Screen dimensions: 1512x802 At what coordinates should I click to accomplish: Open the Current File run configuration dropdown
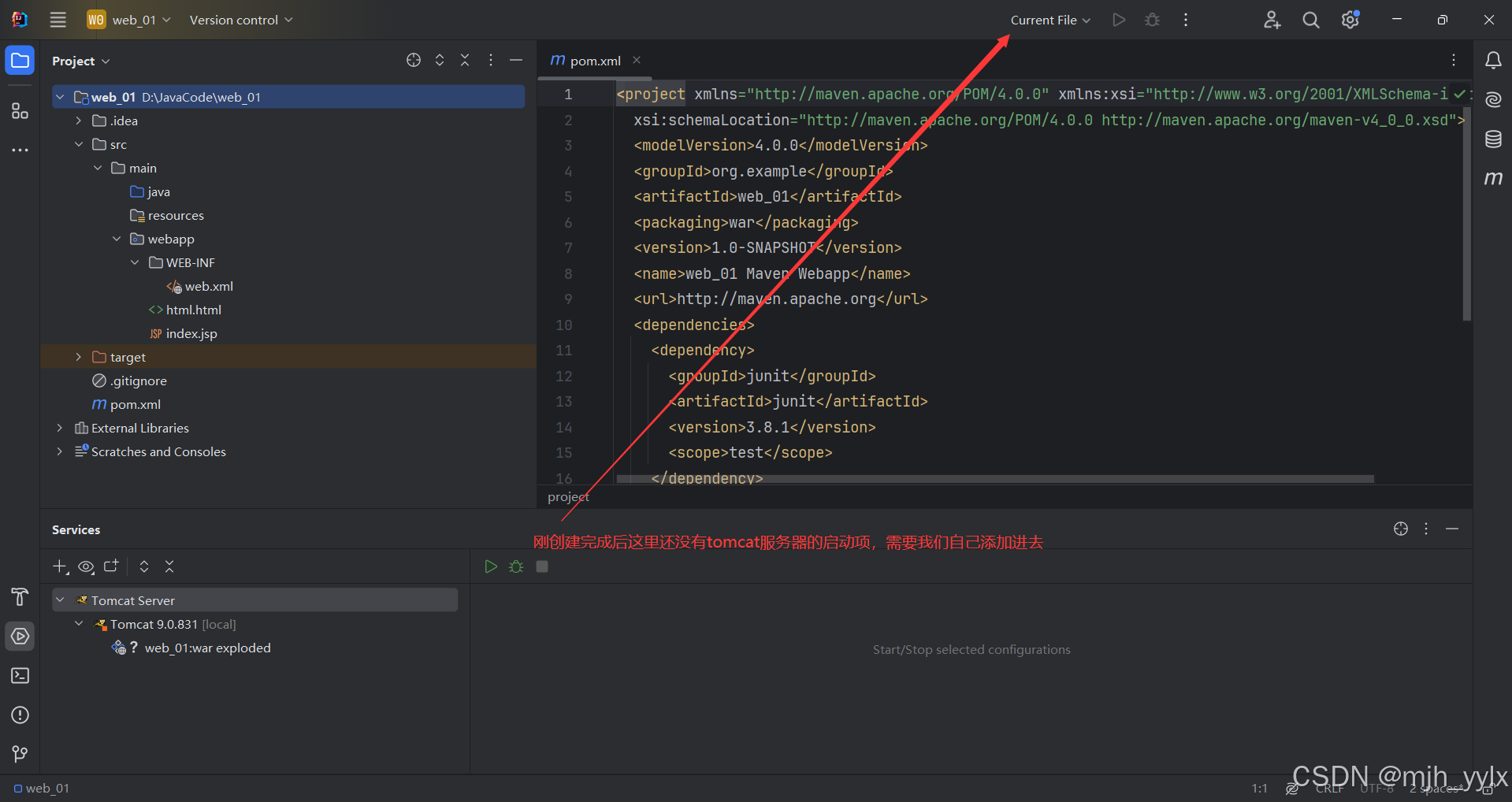1050,20
